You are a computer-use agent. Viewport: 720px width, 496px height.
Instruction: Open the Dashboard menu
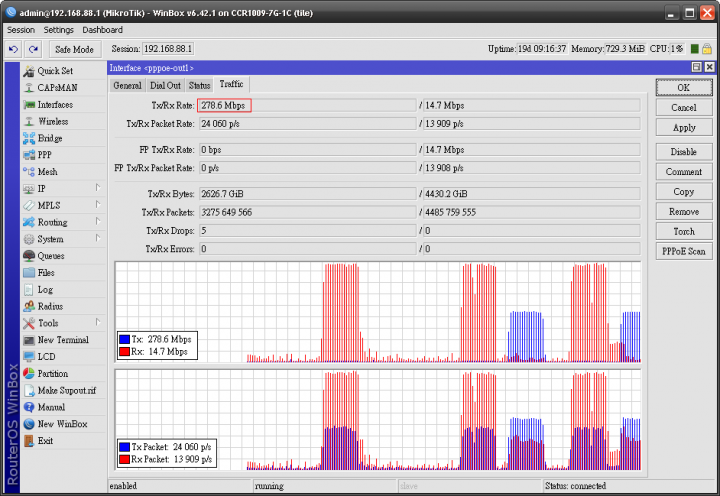click(102, 30)
